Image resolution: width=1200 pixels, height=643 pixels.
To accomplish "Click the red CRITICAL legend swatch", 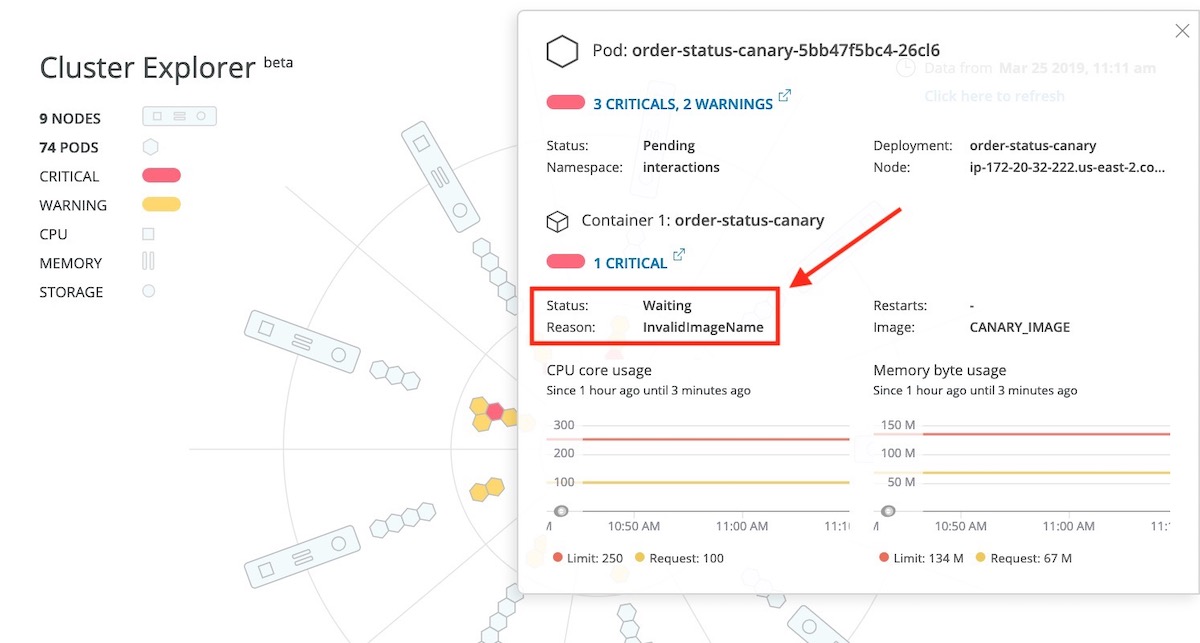I will click(161, 176).
